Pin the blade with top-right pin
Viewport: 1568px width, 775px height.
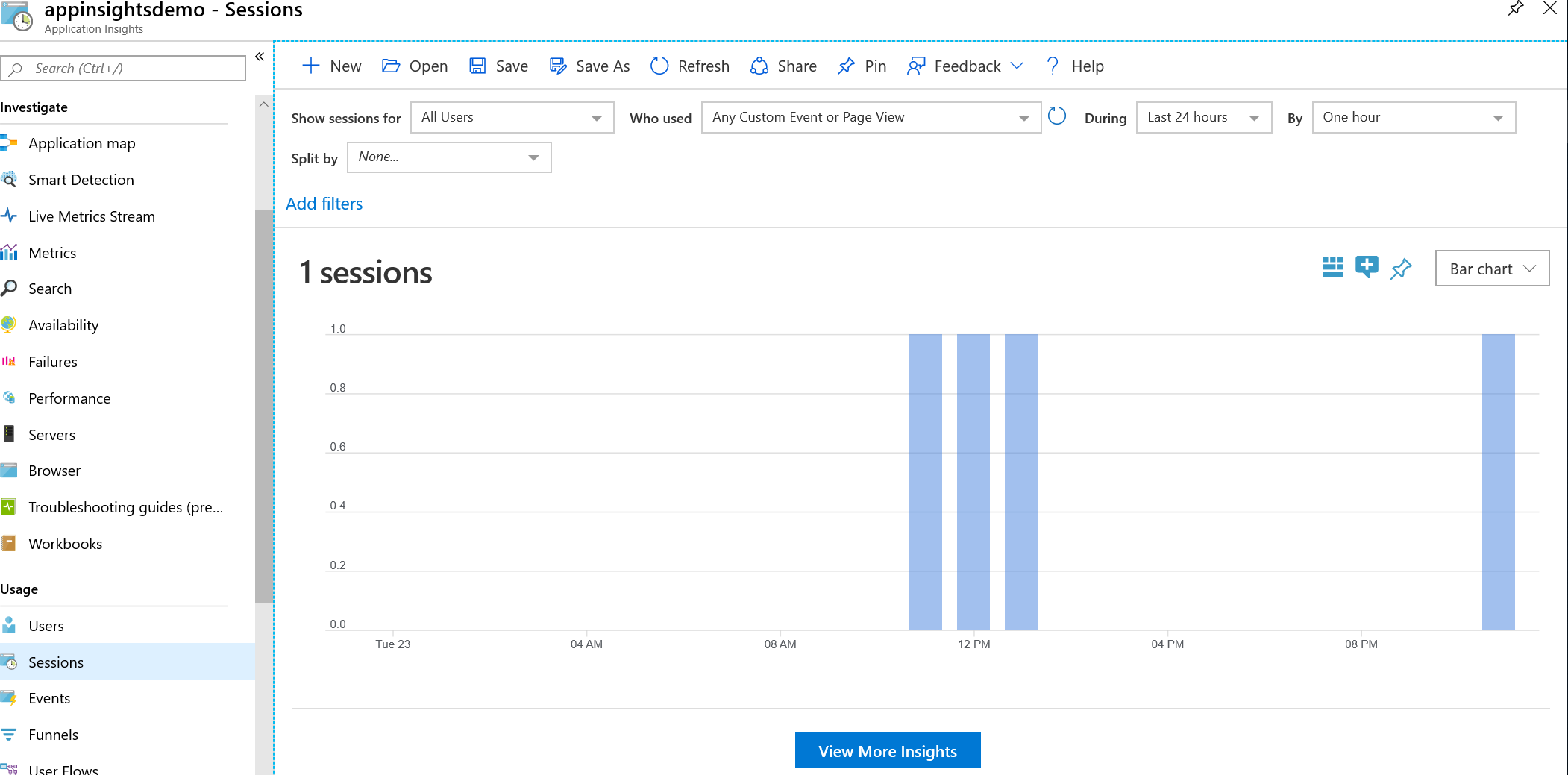(1516, 9)
